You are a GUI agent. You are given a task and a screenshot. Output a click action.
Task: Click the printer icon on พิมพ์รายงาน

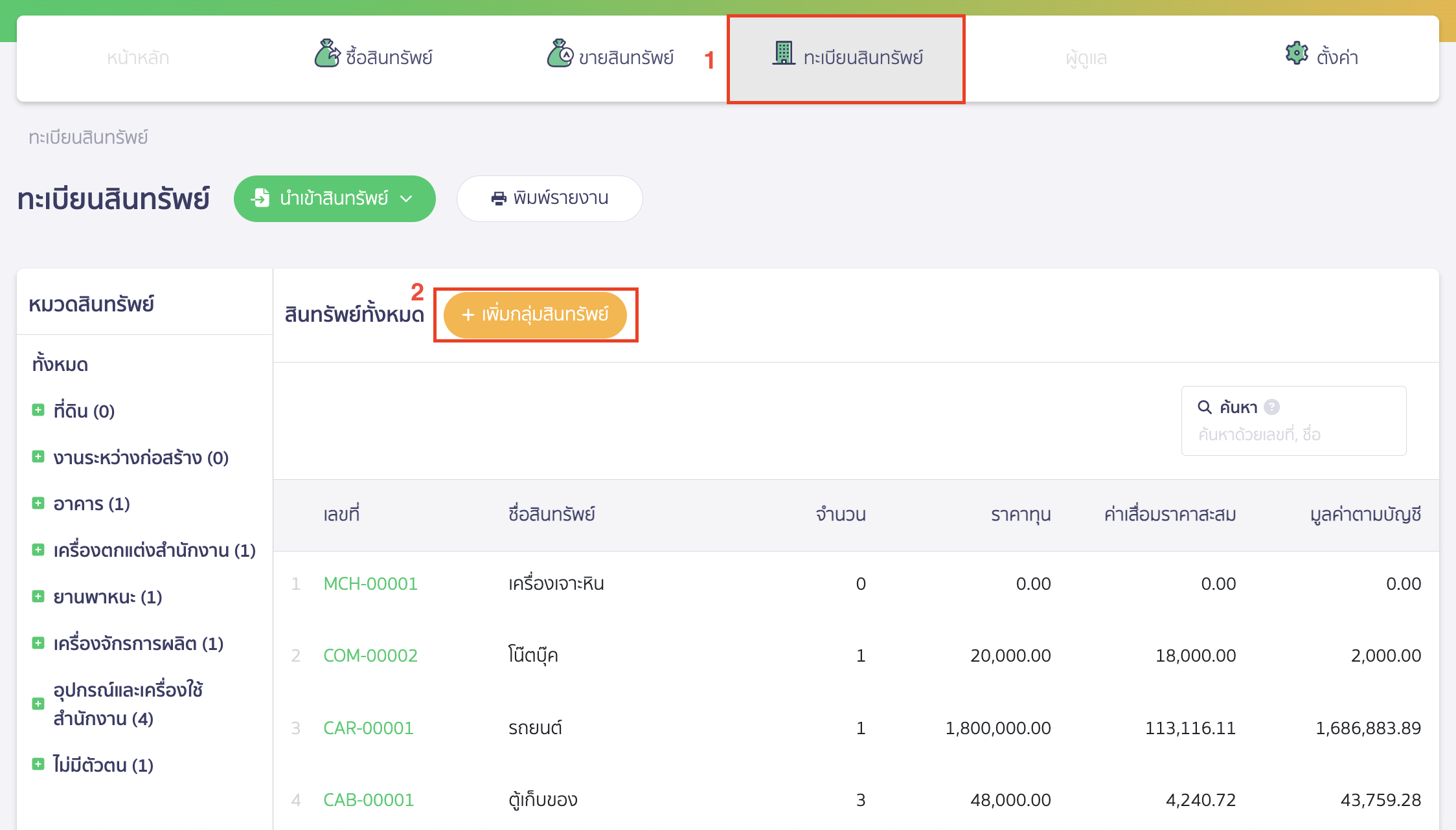point(497,199)
